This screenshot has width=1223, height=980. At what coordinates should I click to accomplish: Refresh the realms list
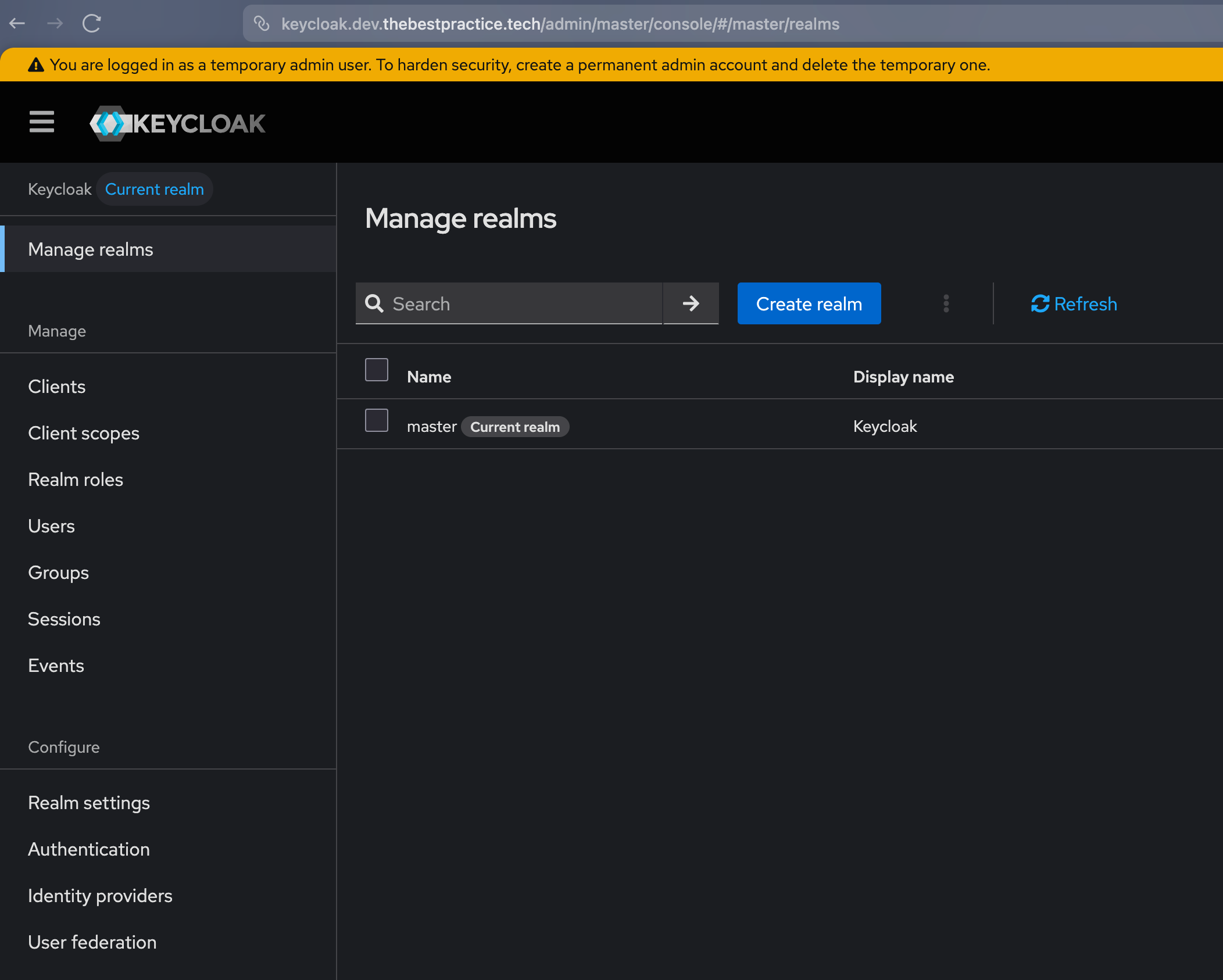(1074, 303)
